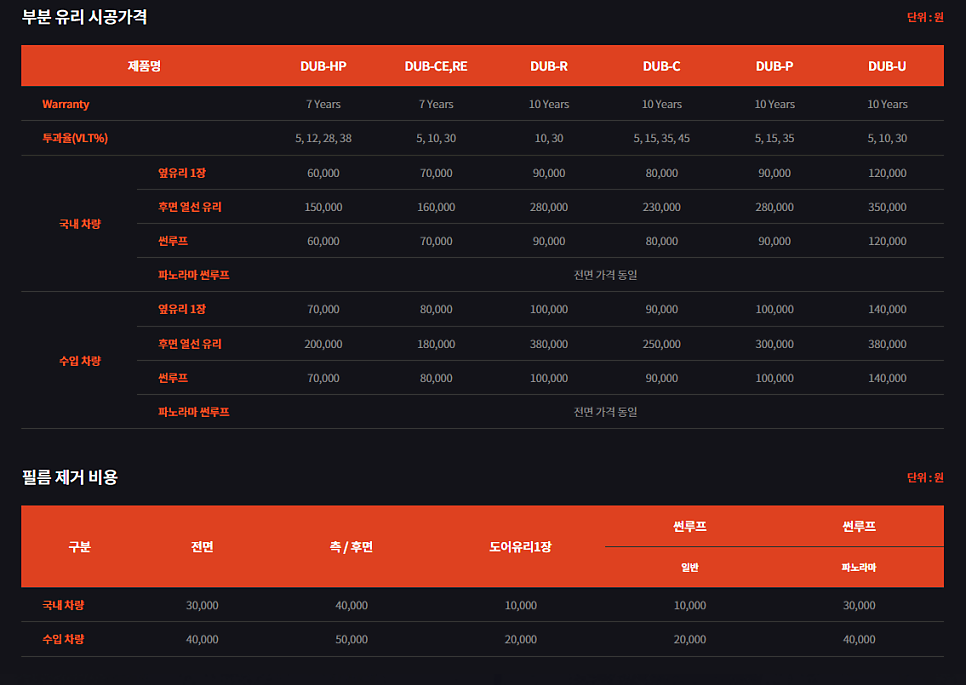Click the DUB-C column header
This screenshot has width=966, height=685.
662,66
